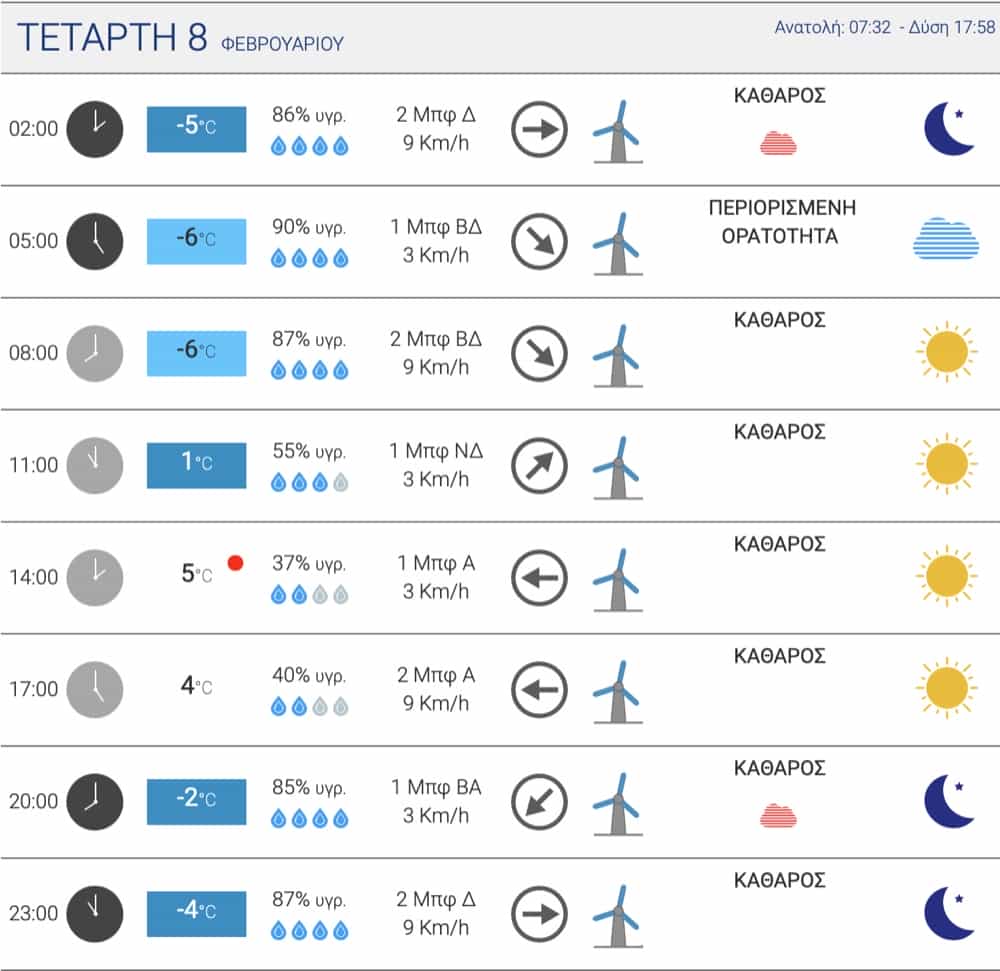Click the red cloud icon at 20:00

pyautogui.click(x=779, y=815)
